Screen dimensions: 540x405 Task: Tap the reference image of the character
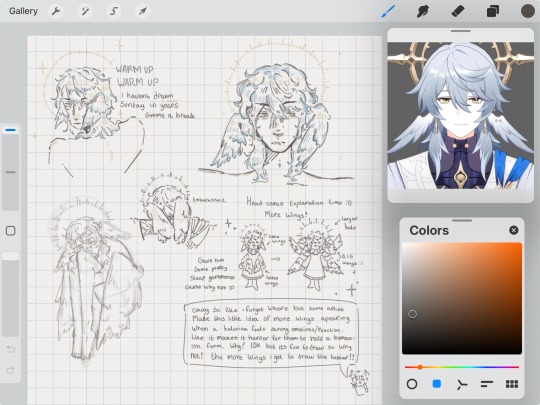coord(461,115)
